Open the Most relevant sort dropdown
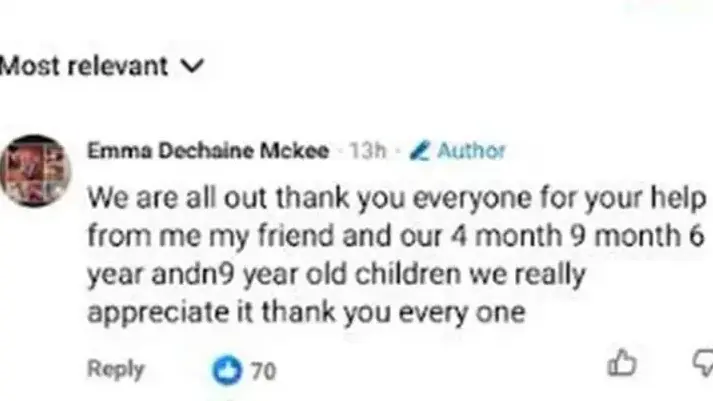The image size is (713, 401). click(x=102, y=66)
